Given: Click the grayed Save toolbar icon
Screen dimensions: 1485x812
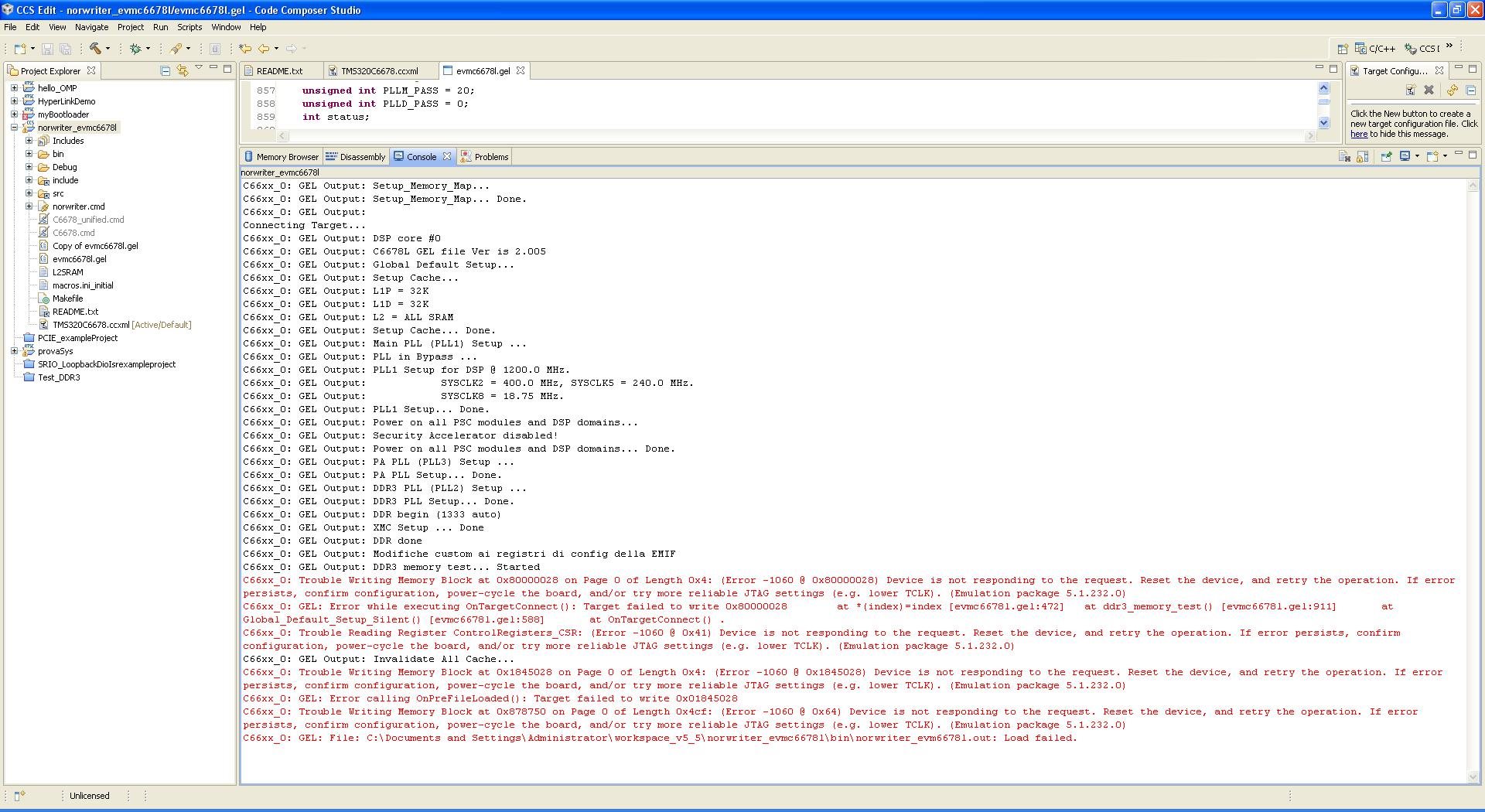Looking at the screenshot, I should click(47, 49).
